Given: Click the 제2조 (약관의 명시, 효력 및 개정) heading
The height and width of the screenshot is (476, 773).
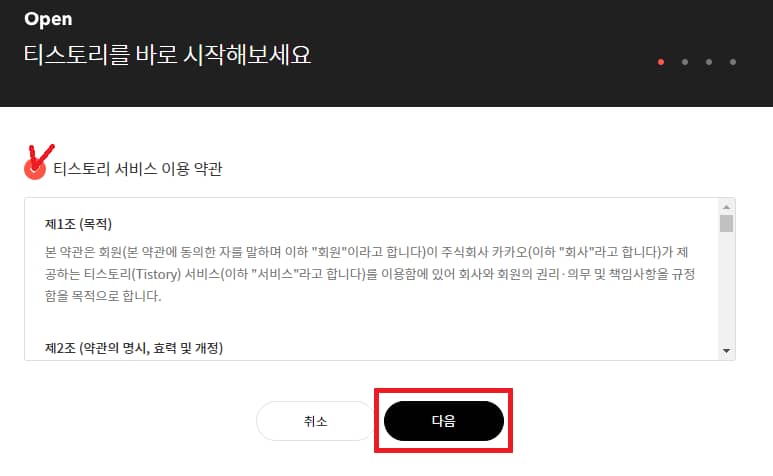Looking at the screenshot, I should (134, 348).
